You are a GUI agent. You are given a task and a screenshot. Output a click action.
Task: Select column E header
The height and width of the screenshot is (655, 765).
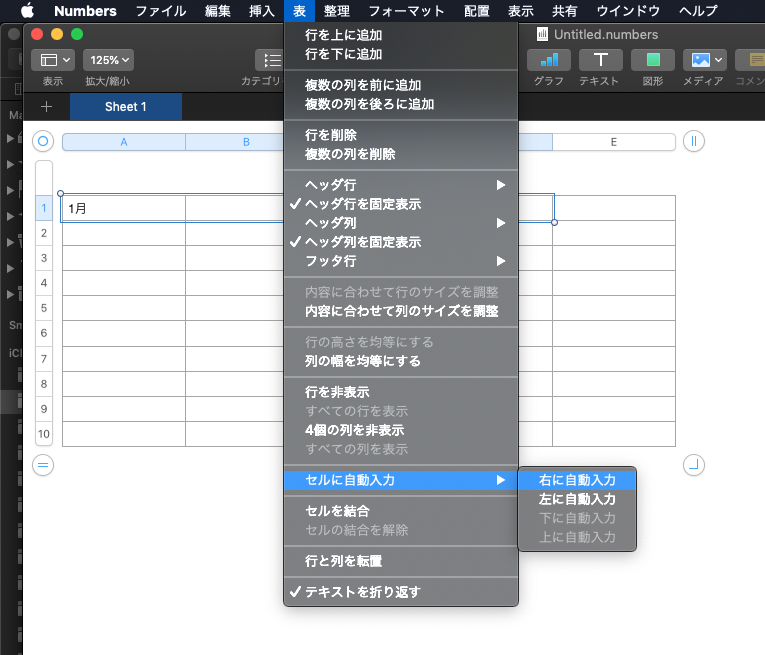tap(614, 142)
